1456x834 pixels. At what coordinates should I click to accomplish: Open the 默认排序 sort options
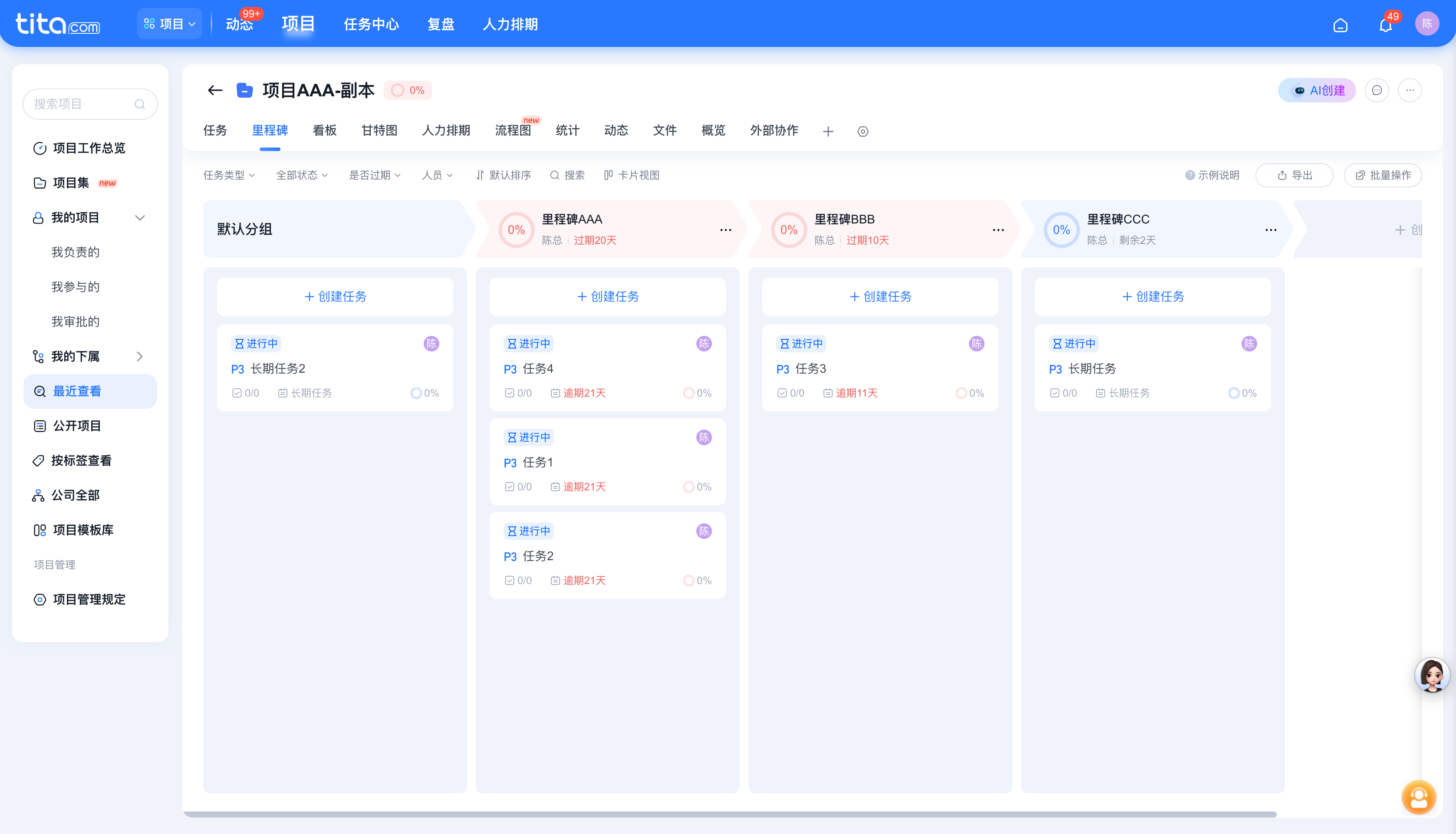point(503,175)
